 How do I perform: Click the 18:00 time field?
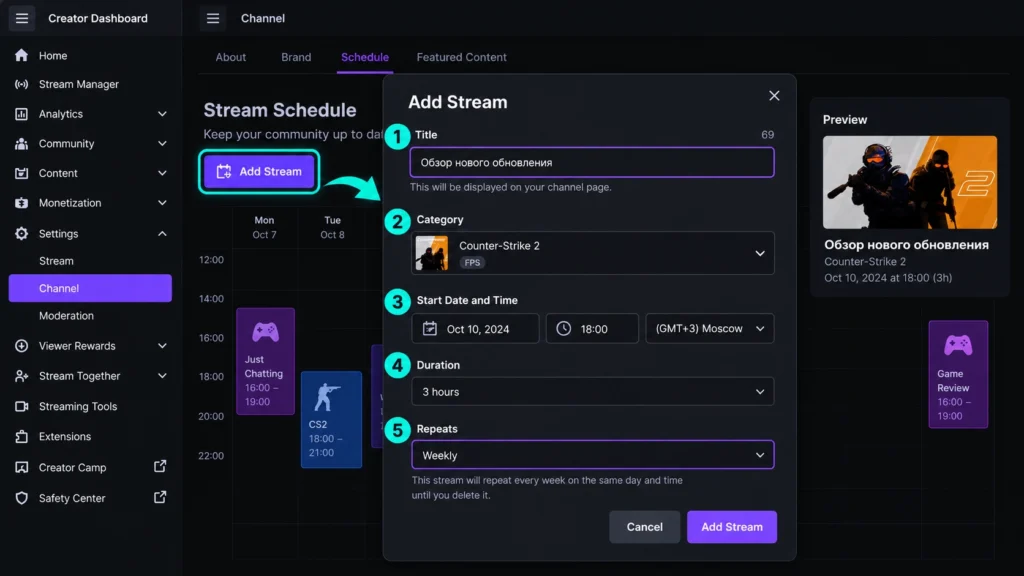tap(592, 328)
